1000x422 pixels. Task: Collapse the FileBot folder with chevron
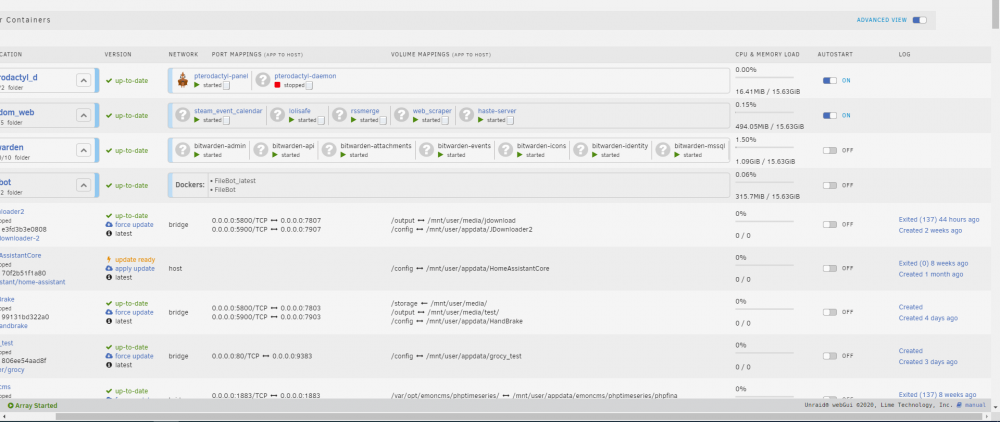point(83,185)
